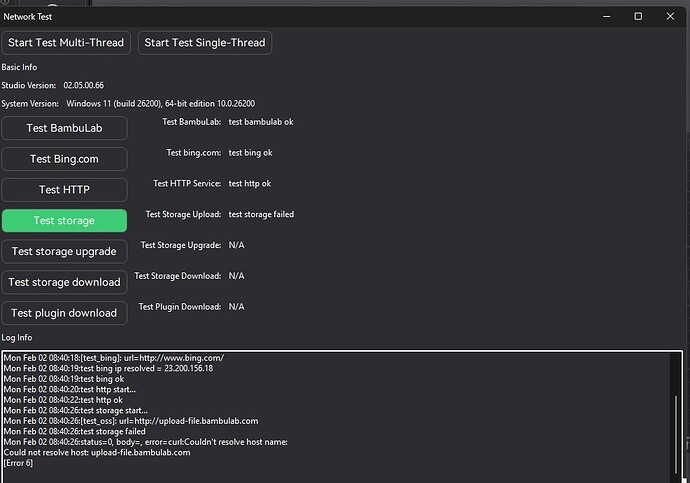Close the Network Test window

click(x=670, y=16)
